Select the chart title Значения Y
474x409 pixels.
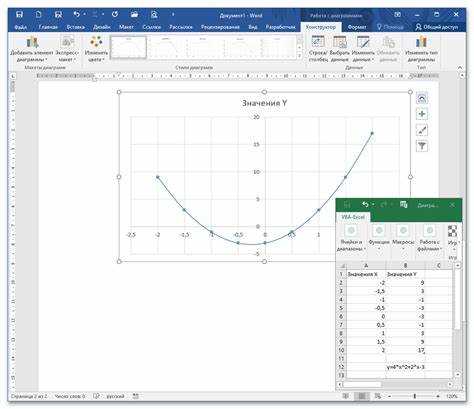pyautogui.click(x=264, y=103)
